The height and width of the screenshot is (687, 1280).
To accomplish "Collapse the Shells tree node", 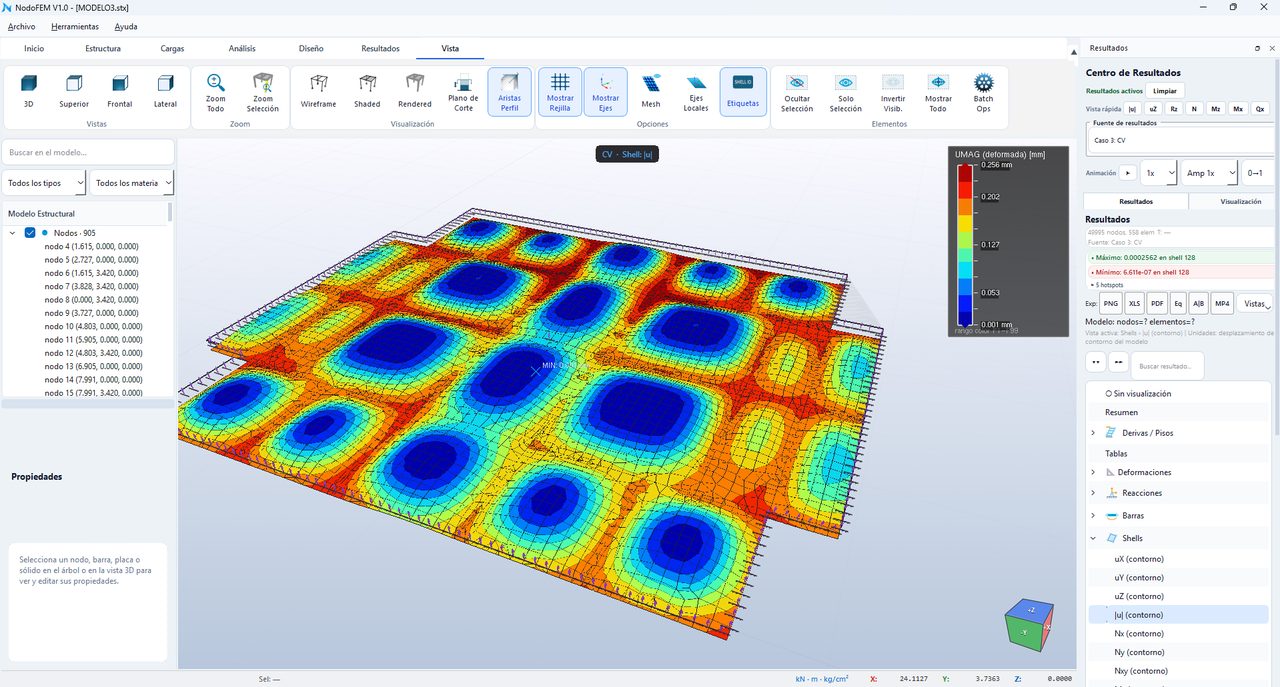I will point(1093,538).
